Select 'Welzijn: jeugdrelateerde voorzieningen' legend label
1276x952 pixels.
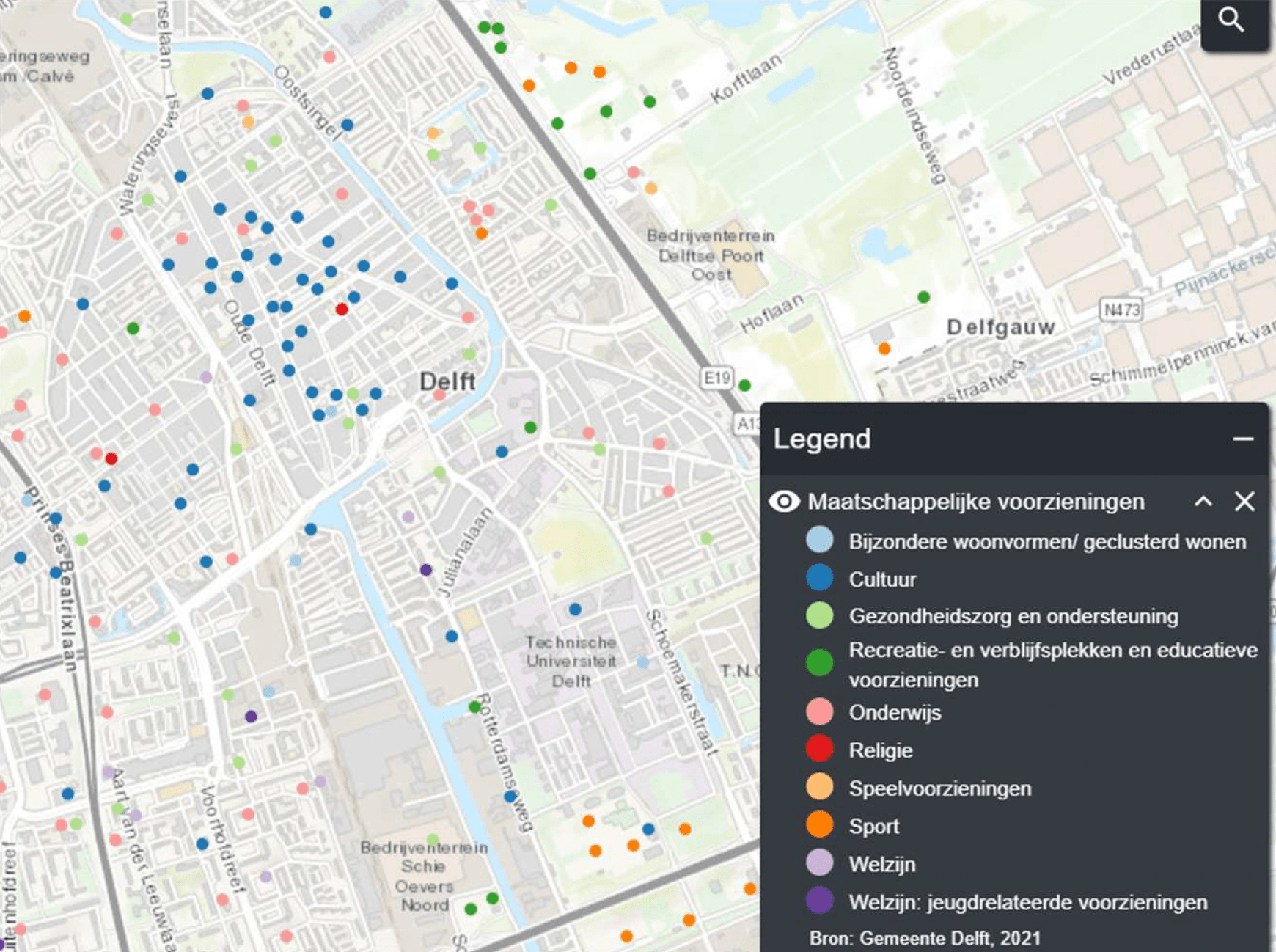click(x=1028, y=902)
